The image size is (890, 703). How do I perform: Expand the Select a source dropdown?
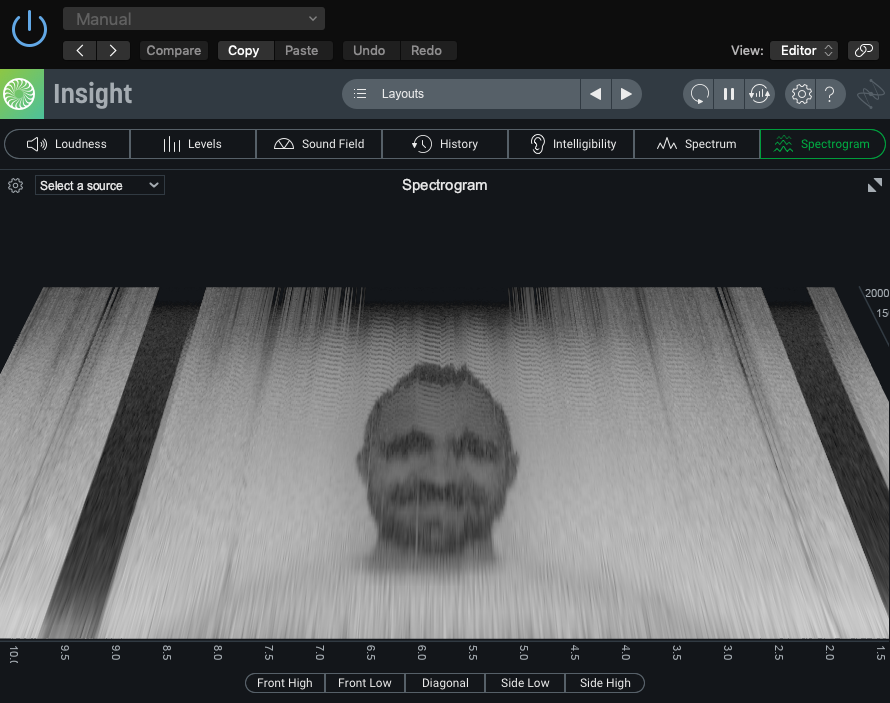coord(100,185)
